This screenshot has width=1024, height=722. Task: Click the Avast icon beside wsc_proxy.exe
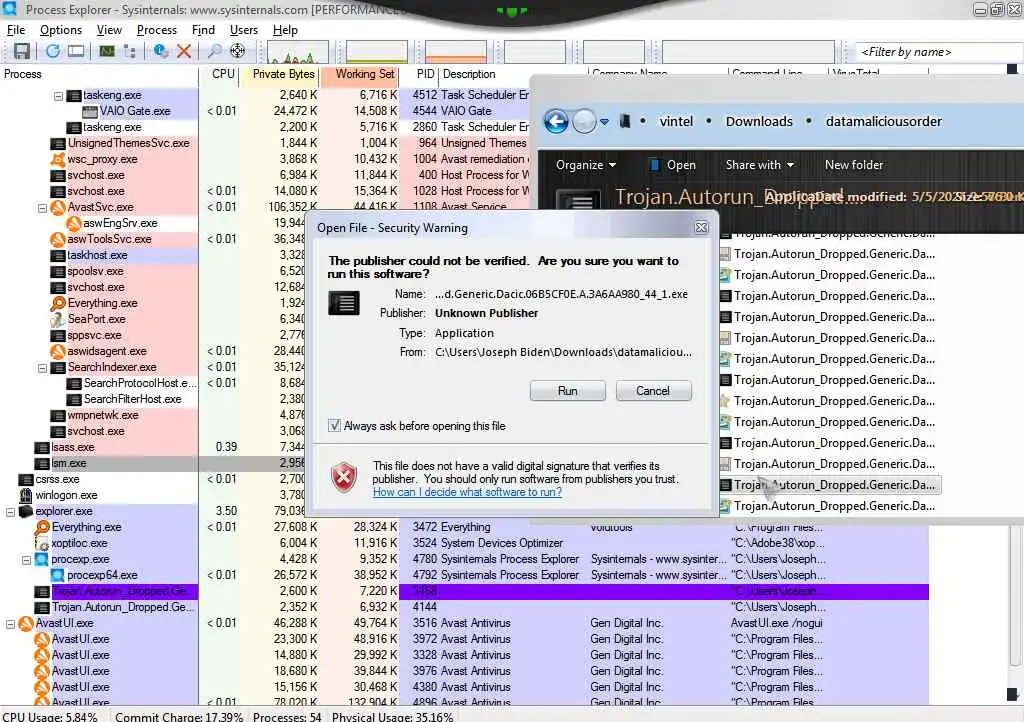58,159
